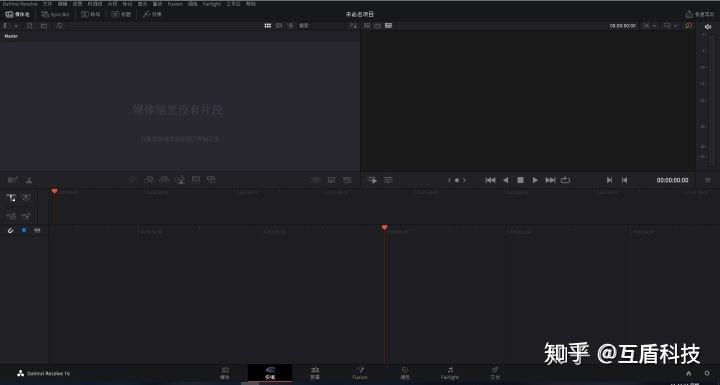Switch media pool to thumbnail grid view
The image size is (720, 385).
tap(268, 26)
